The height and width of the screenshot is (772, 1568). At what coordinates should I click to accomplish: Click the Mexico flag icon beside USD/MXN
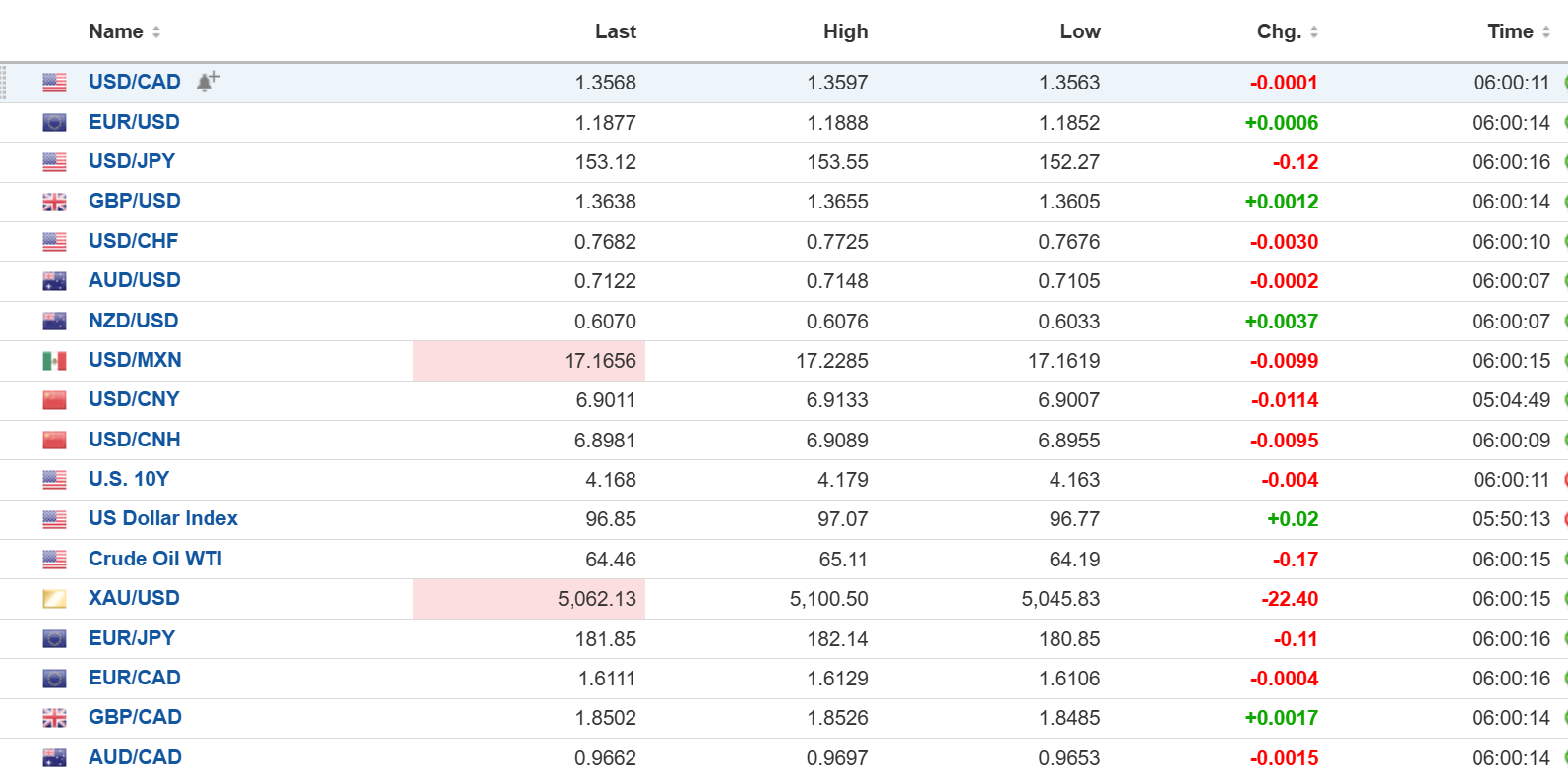click(55, 361)
